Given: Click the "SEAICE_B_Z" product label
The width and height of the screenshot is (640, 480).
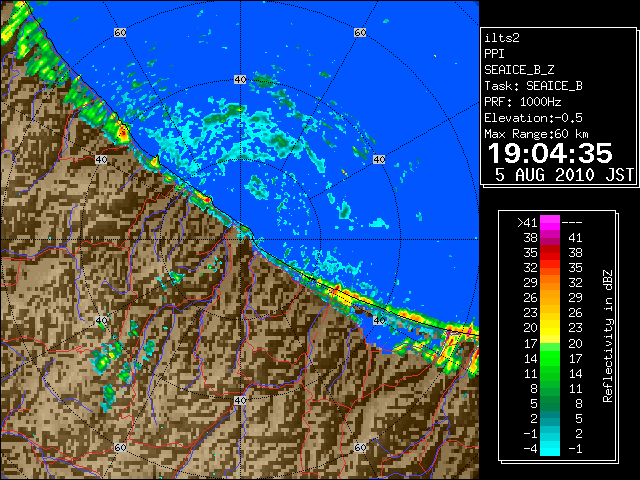Looking at the screenshot, I should click(x=519, y=70).
